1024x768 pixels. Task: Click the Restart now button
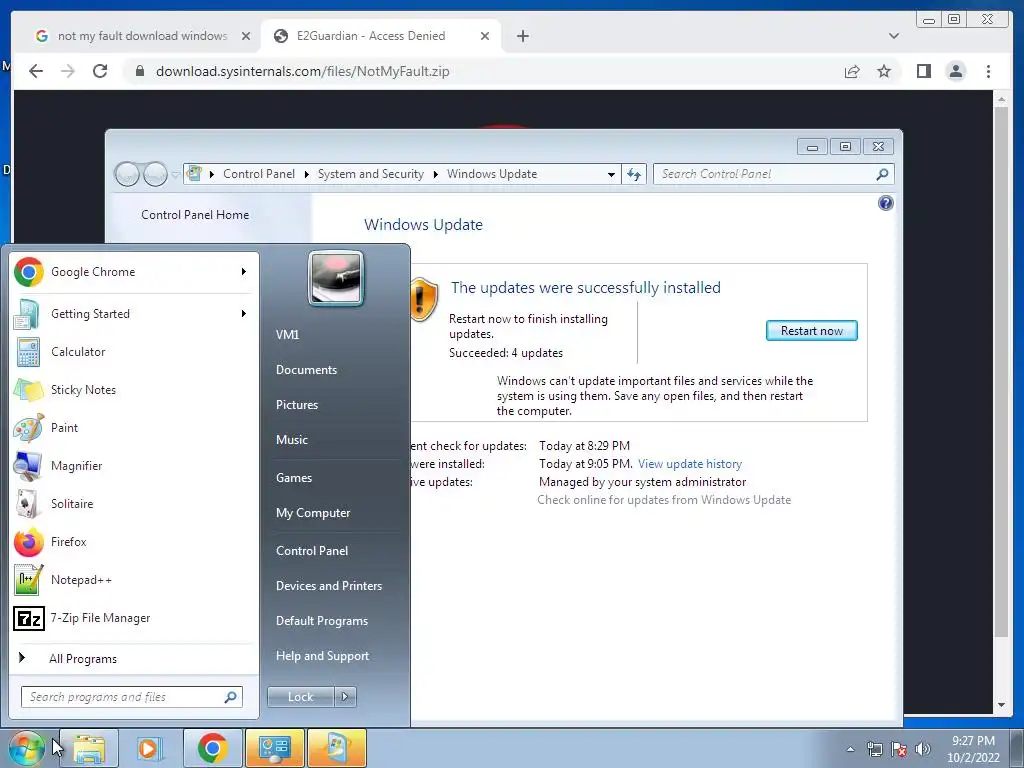pos(811,330)
